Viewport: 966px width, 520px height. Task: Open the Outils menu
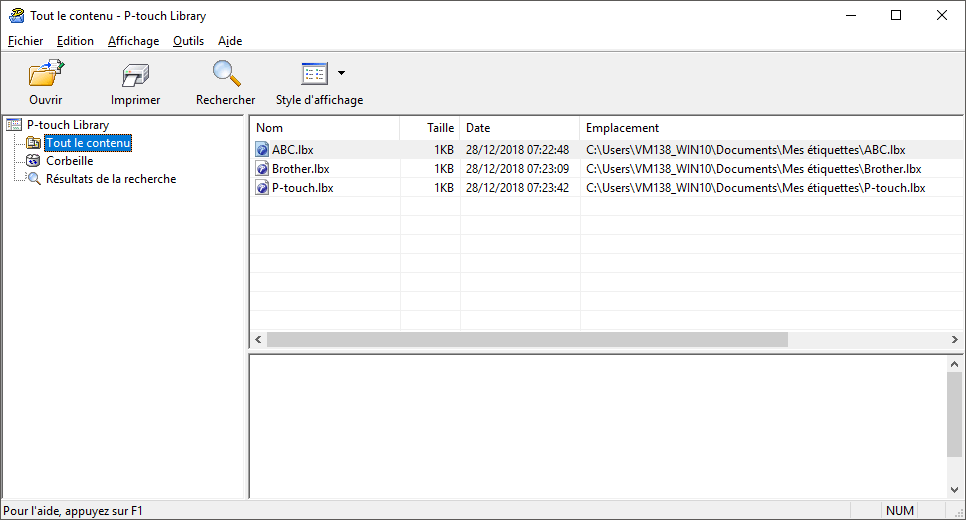[188, 41]
